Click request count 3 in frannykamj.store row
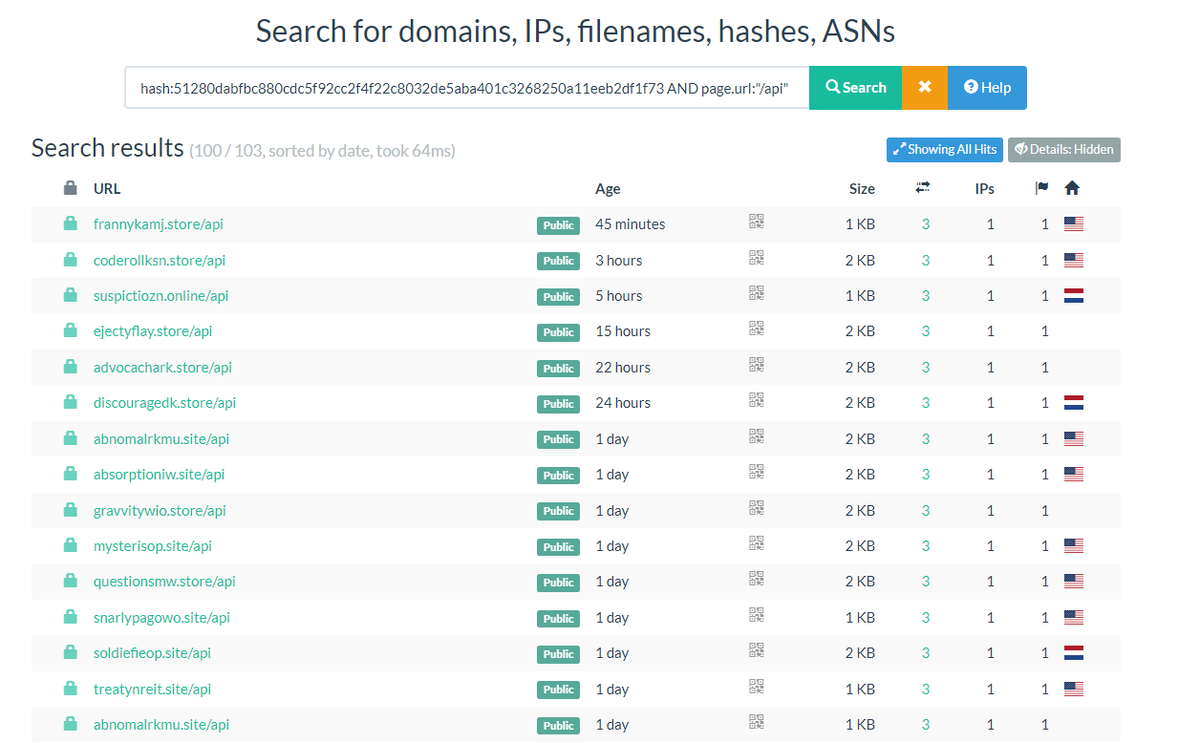Image resolution: width=1200 pixels, height=743 pixels. tap(926, 224)
